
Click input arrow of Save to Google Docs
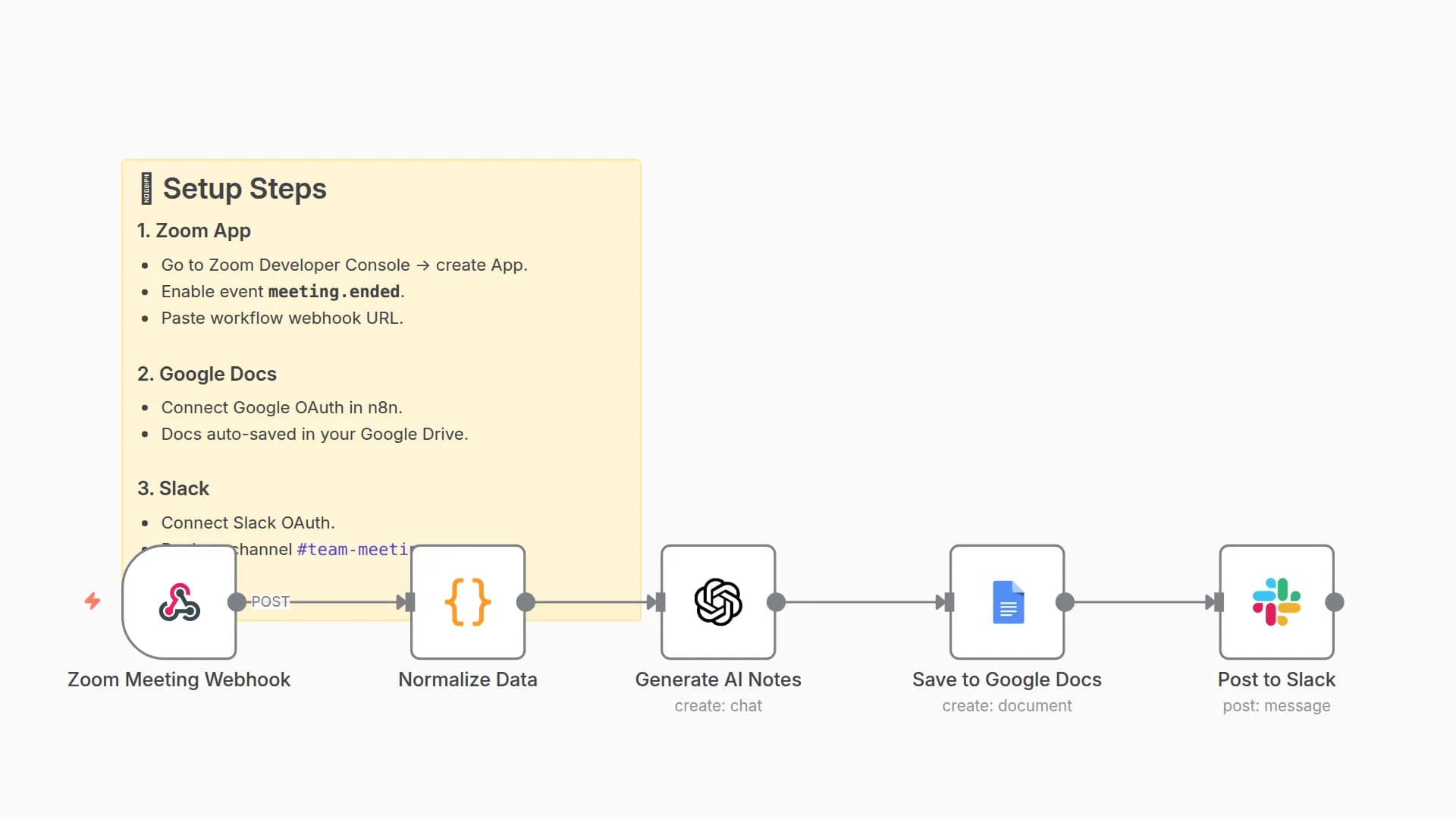945,602
